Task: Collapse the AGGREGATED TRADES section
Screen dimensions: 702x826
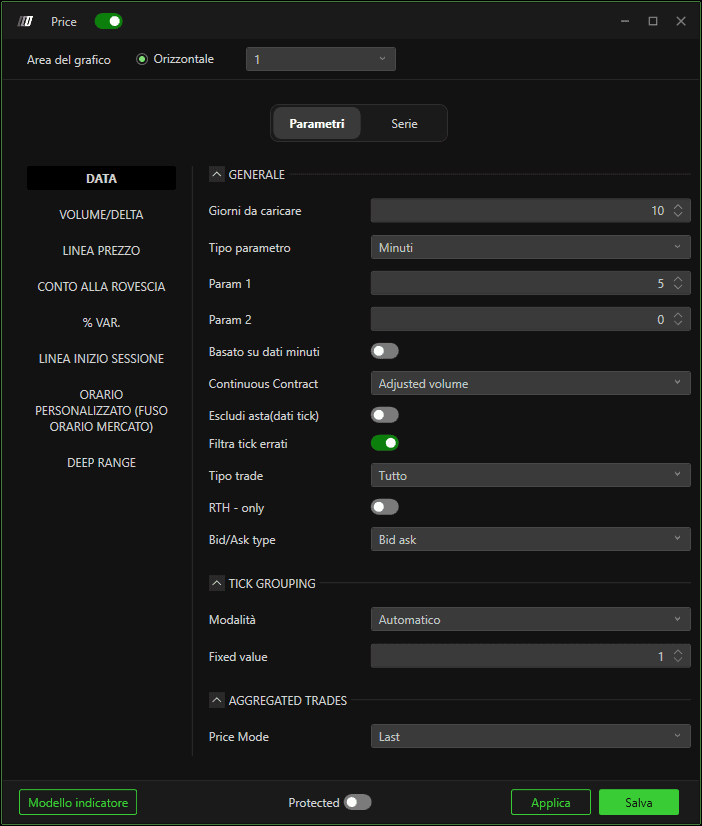Action: 216,700
